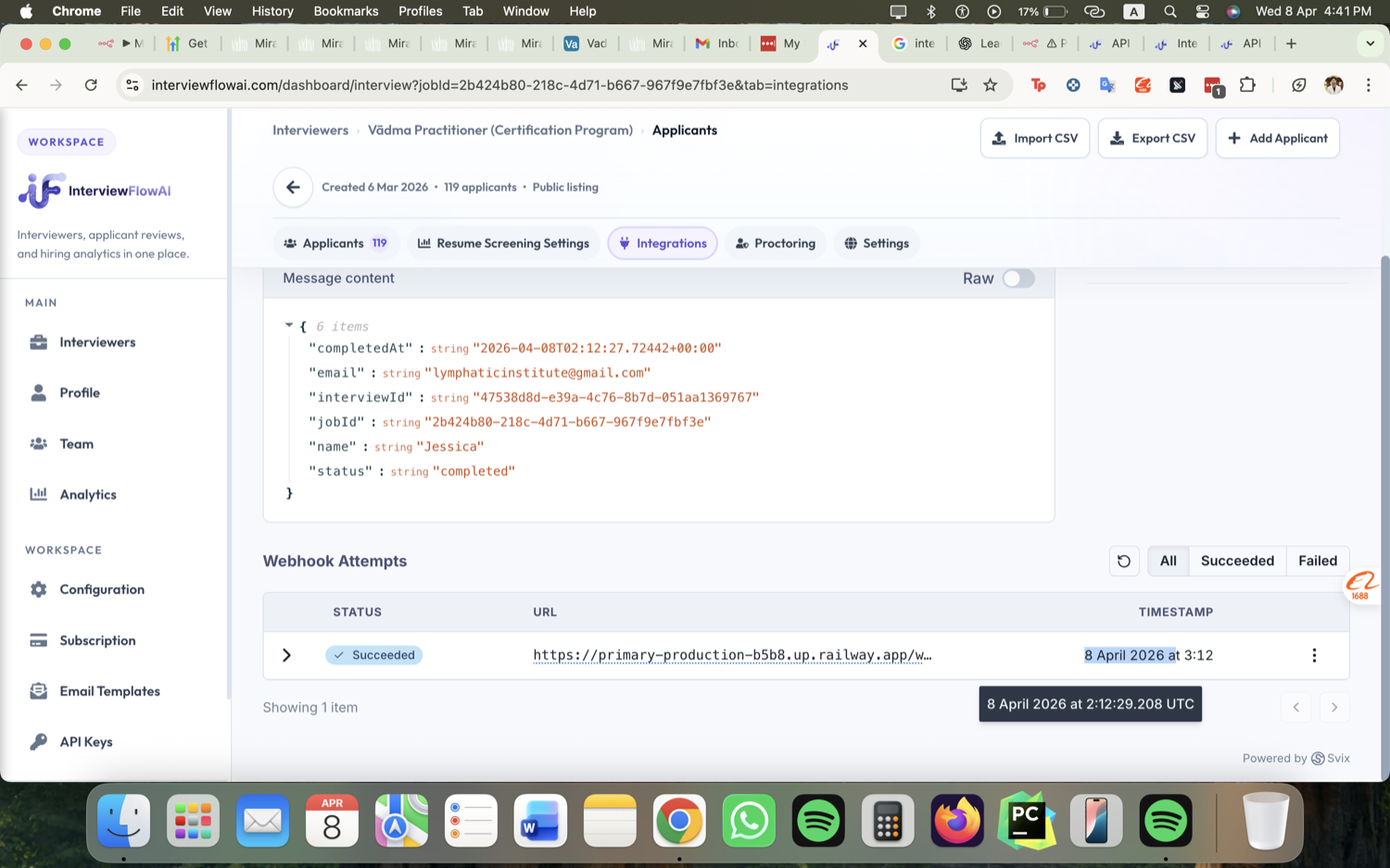Filter webhook attempts by Succeeded
This screenshot has width=1390, height=868.
pyautogui.click(x=1237, y=560)
